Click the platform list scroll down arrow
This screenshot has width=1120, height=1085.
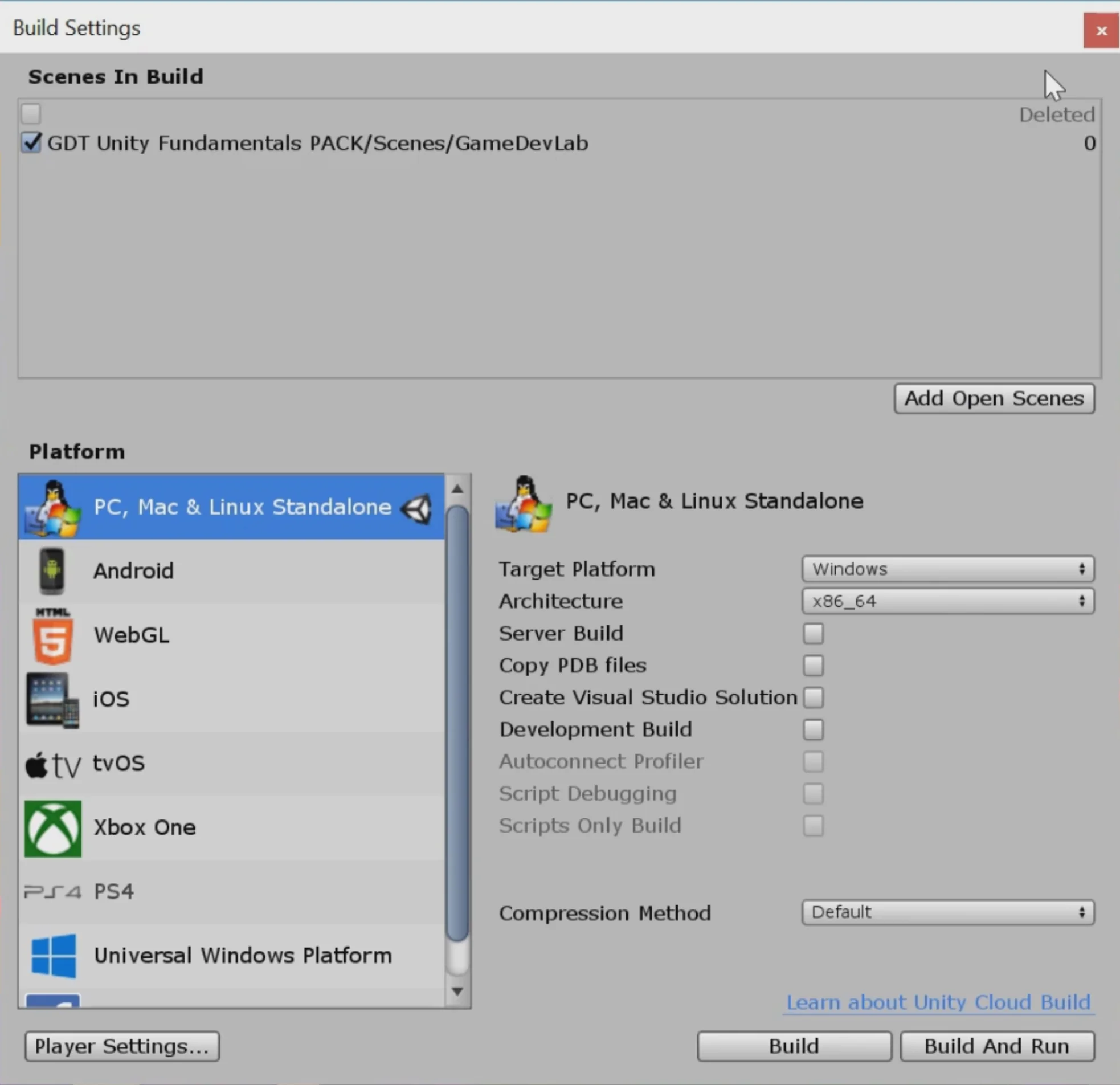point(457,991)
